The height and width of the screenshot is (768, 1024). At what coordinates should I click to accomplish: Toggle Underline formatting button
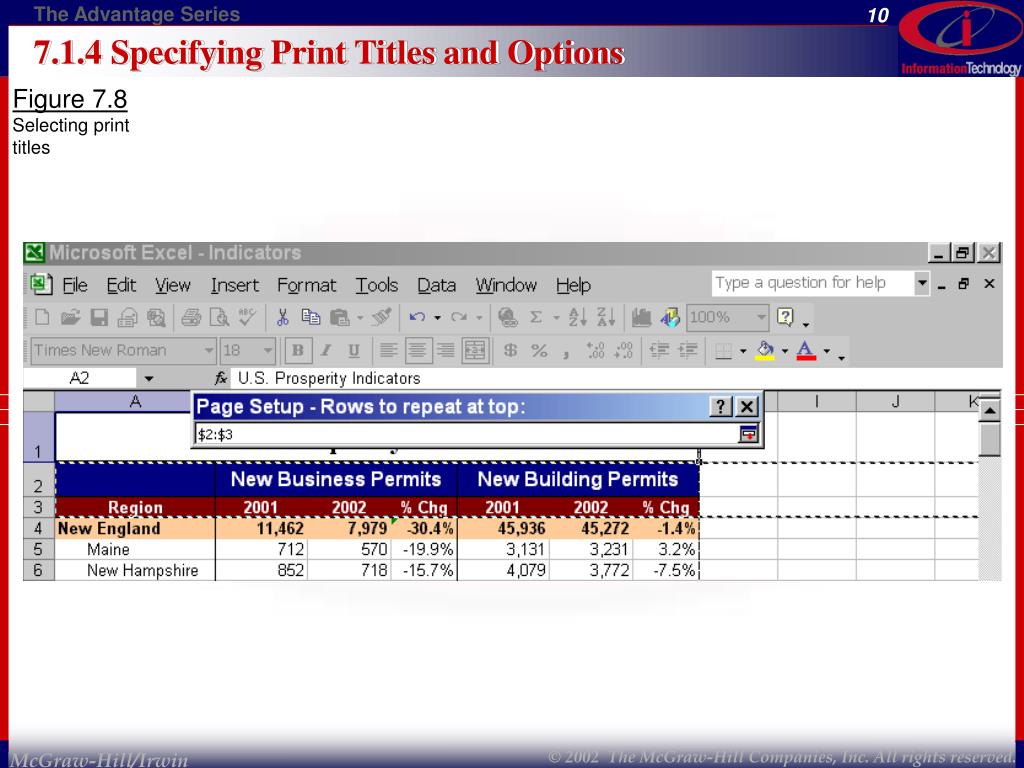[x=353, y=351]
